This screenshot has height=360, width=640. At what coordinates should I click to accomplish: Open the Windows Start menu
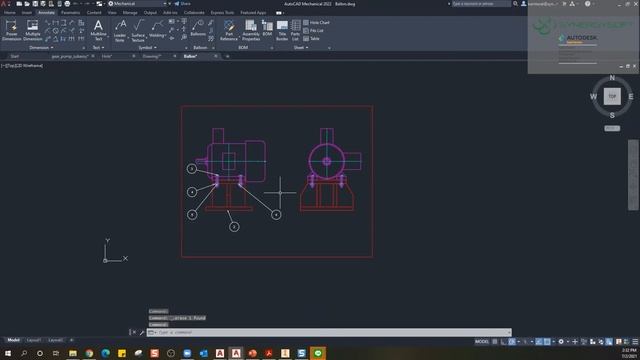pyautogui.click(x=8, y=353)
